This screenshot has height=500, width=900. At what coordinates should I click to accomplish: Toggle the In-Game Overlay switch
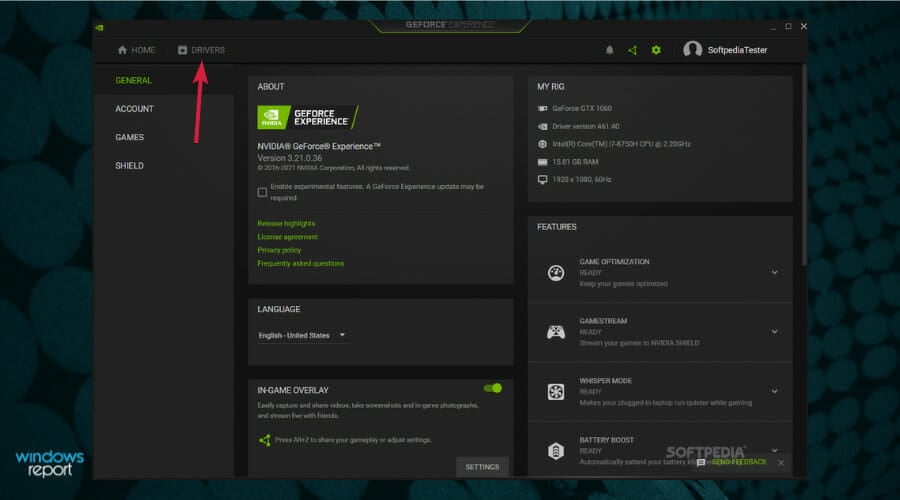pyautogui.click(x=493, y=389)
